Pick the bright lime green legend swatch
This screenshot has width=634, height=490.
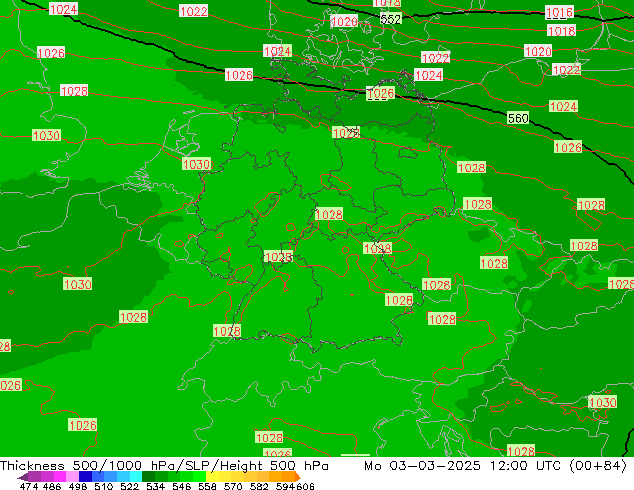199,477
